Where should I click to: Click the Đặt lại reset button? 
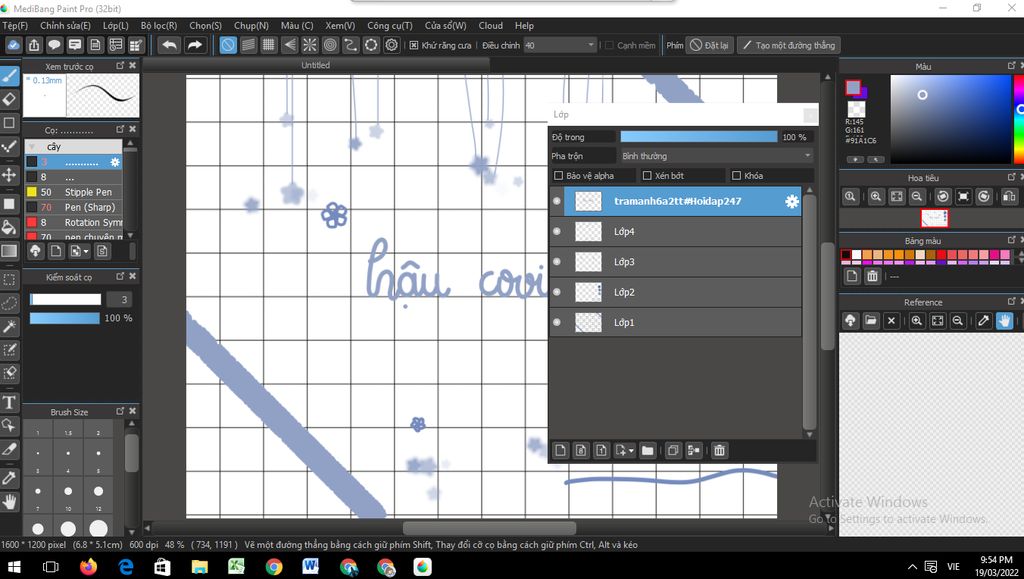coord(710,45)
